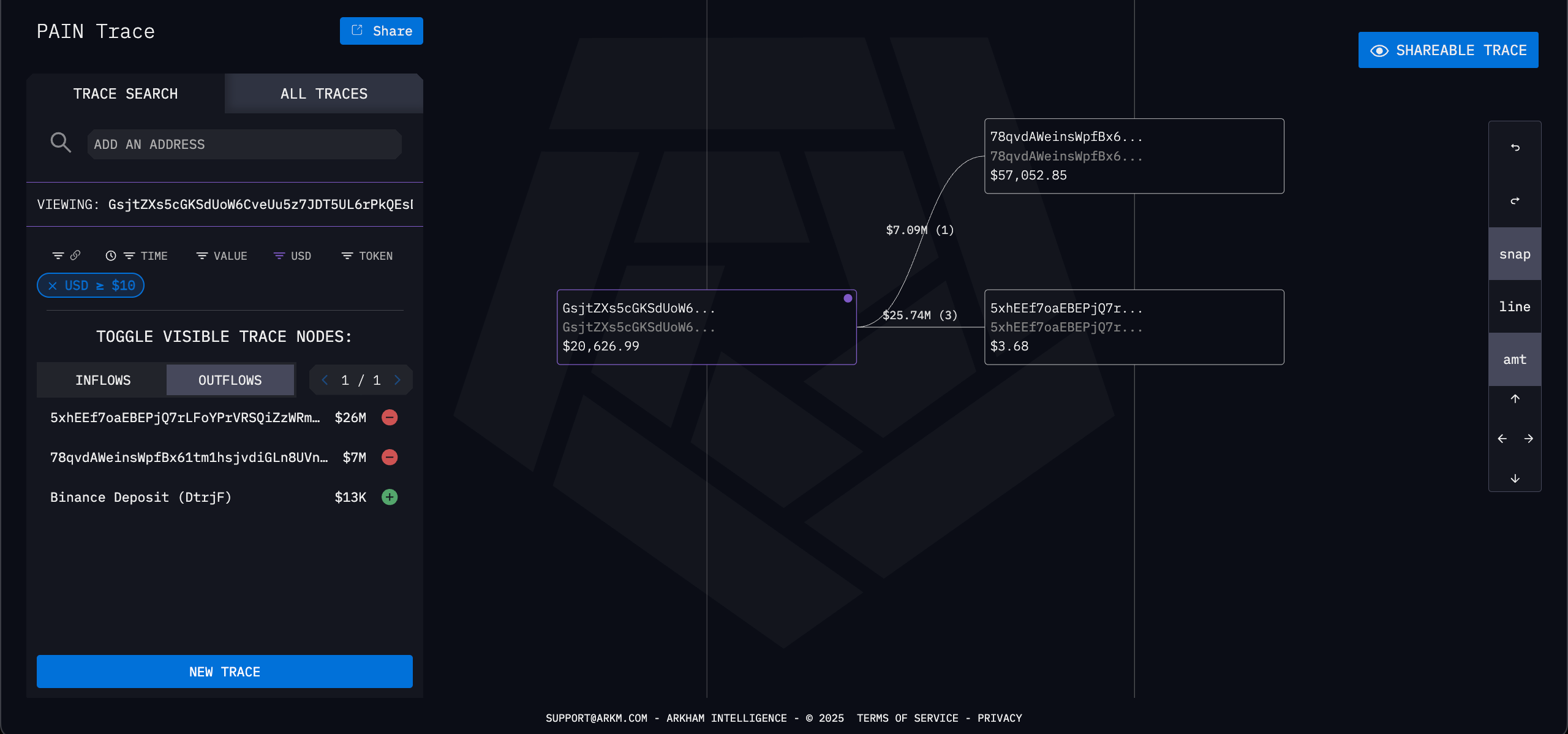Click the magnifier search icon
Viewport: 1568px width, 734px height.
[x=61, y=143]
